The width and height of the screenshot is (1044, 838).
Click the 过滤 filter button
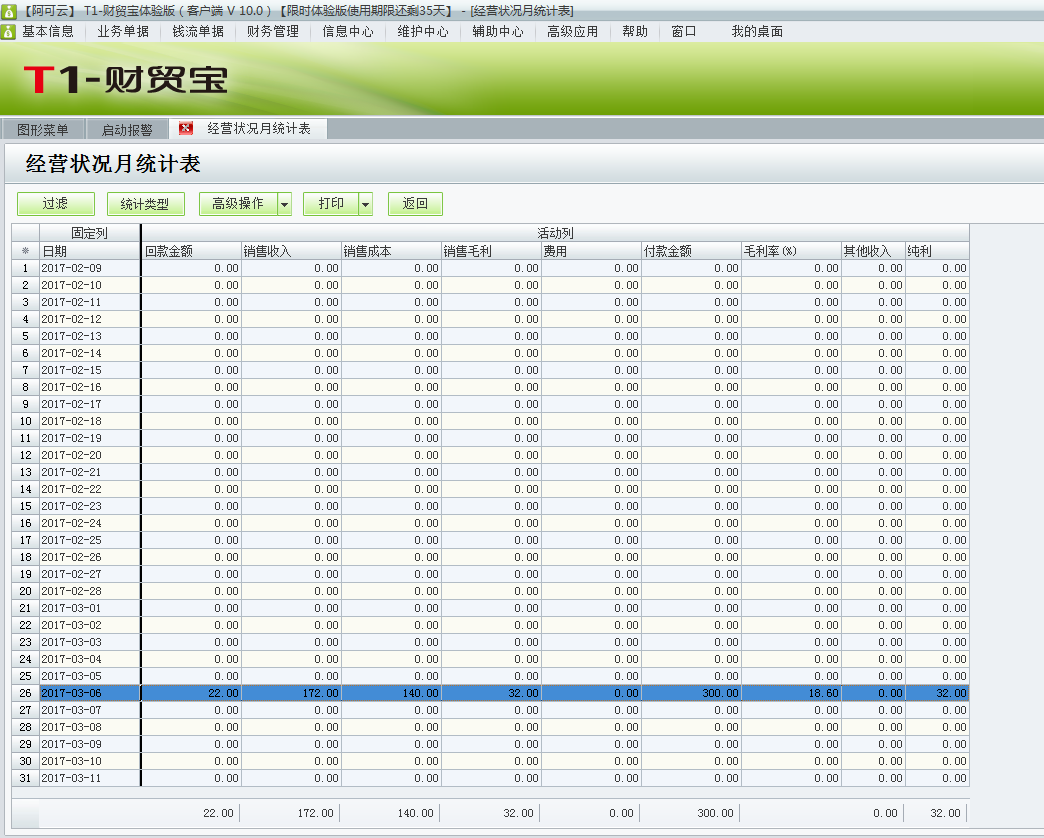tap(55, 203)
